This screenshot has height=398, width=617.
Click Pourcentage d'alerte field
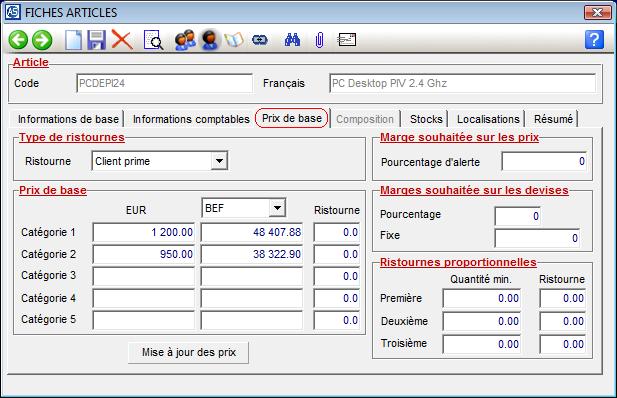[544, 161]
